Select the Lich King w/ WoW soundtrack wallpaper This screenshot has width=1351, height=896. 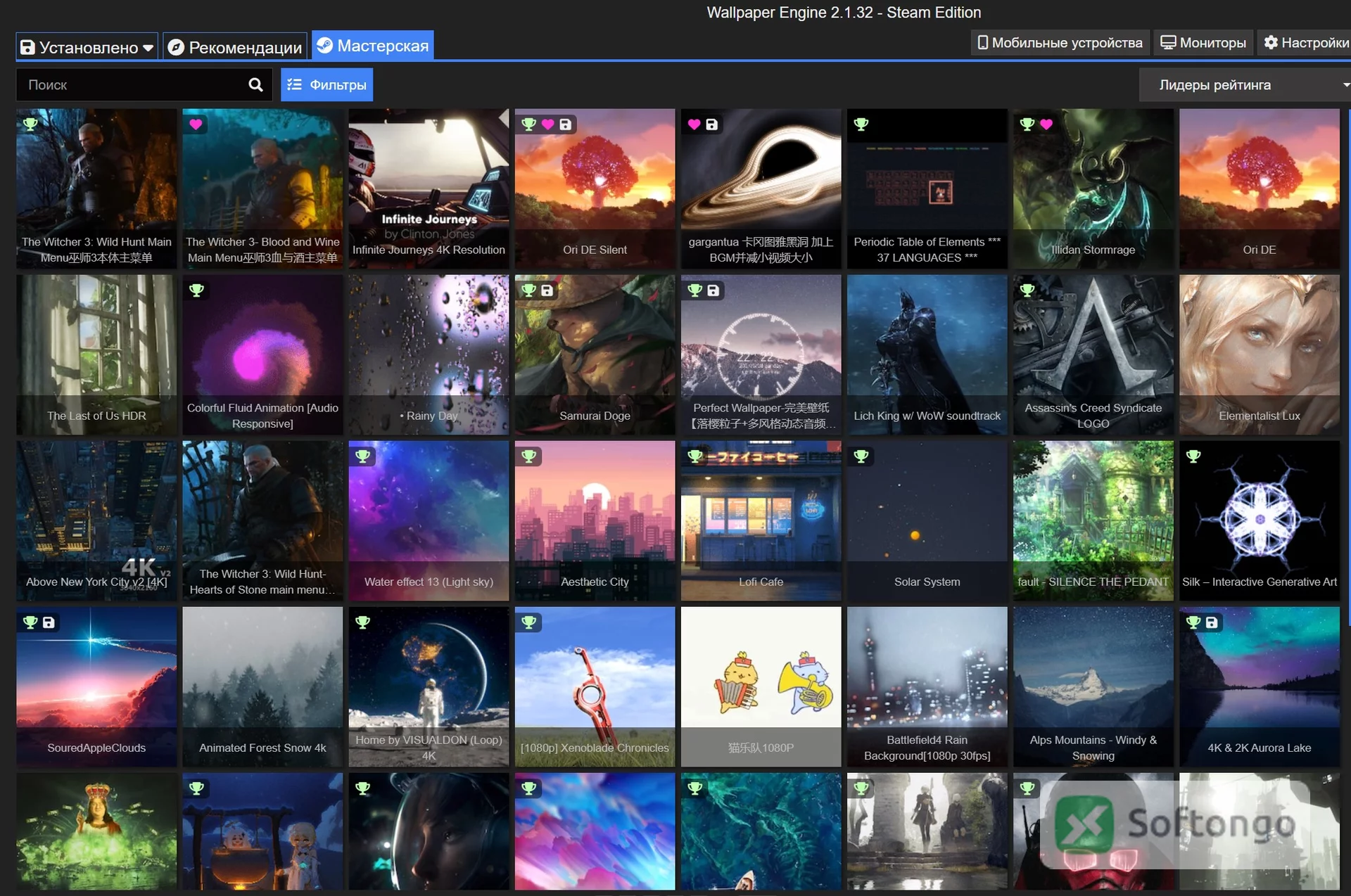tap(927, 355)
